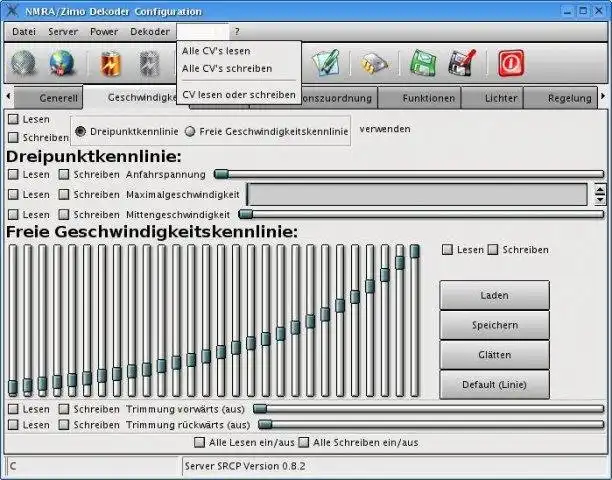Open the Dekoder menu
The width and height of the screenshot is (612, 480).
(150, 32)
